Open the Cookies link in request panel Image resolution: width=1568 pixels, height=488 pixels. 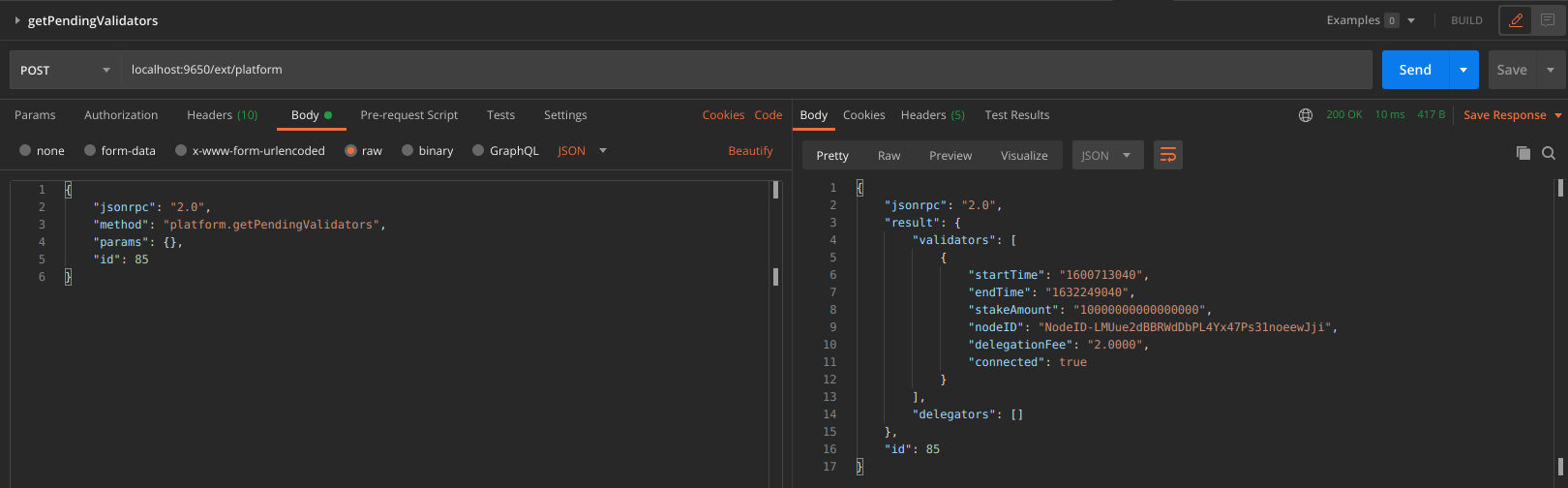pyautogui.click(x=723, y=115)
